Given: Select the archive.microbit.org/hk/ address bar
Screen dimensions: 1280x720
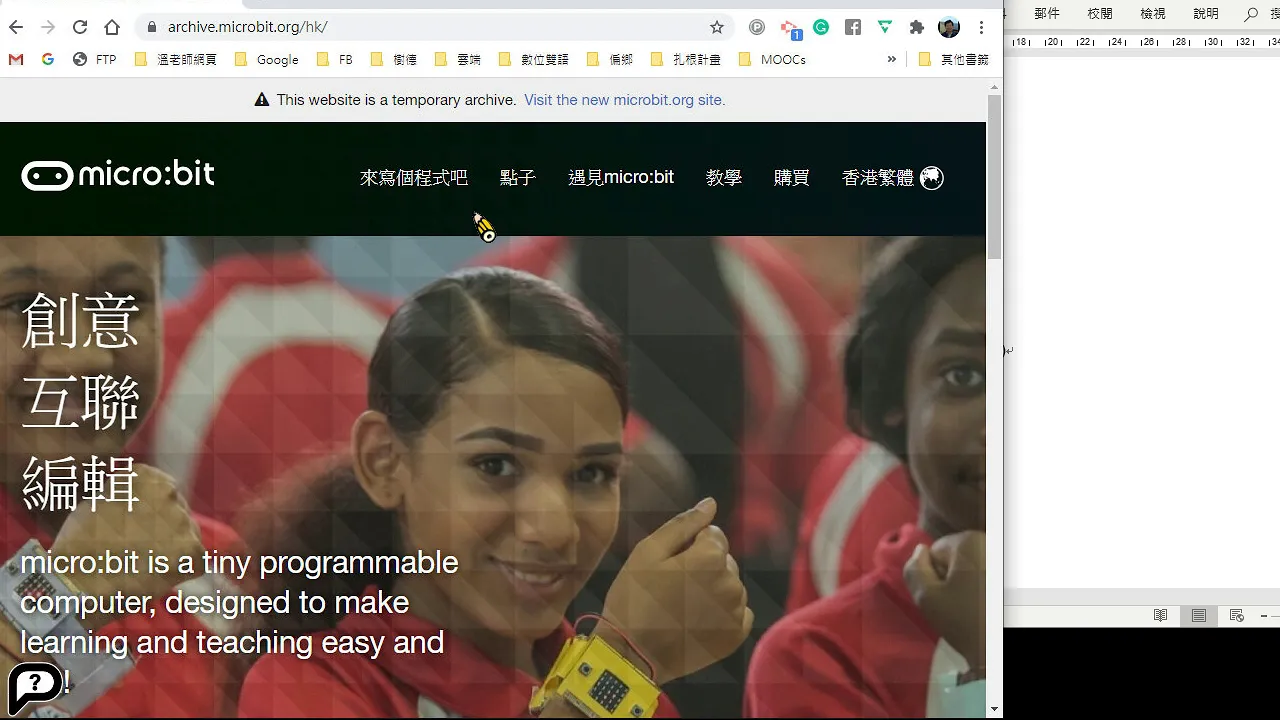Looking at the screenshot, I should click(430, 27).
